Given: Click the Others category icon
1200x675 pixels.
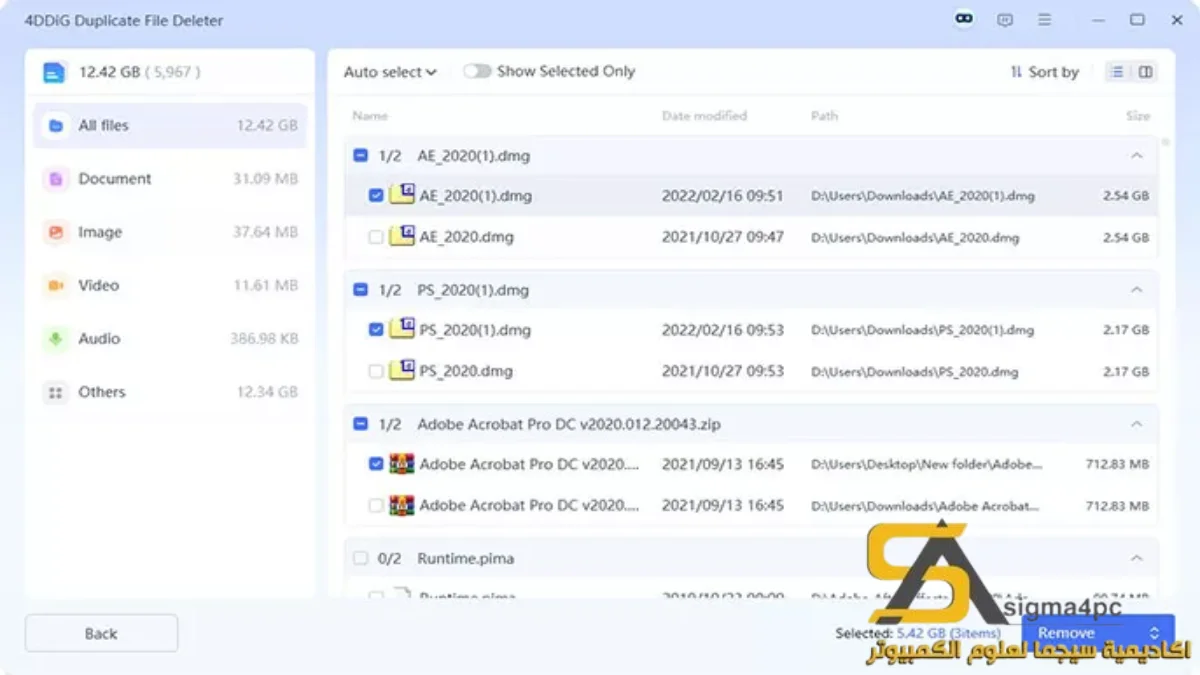Looking at the screenshot, I should (x=56, y=392).
